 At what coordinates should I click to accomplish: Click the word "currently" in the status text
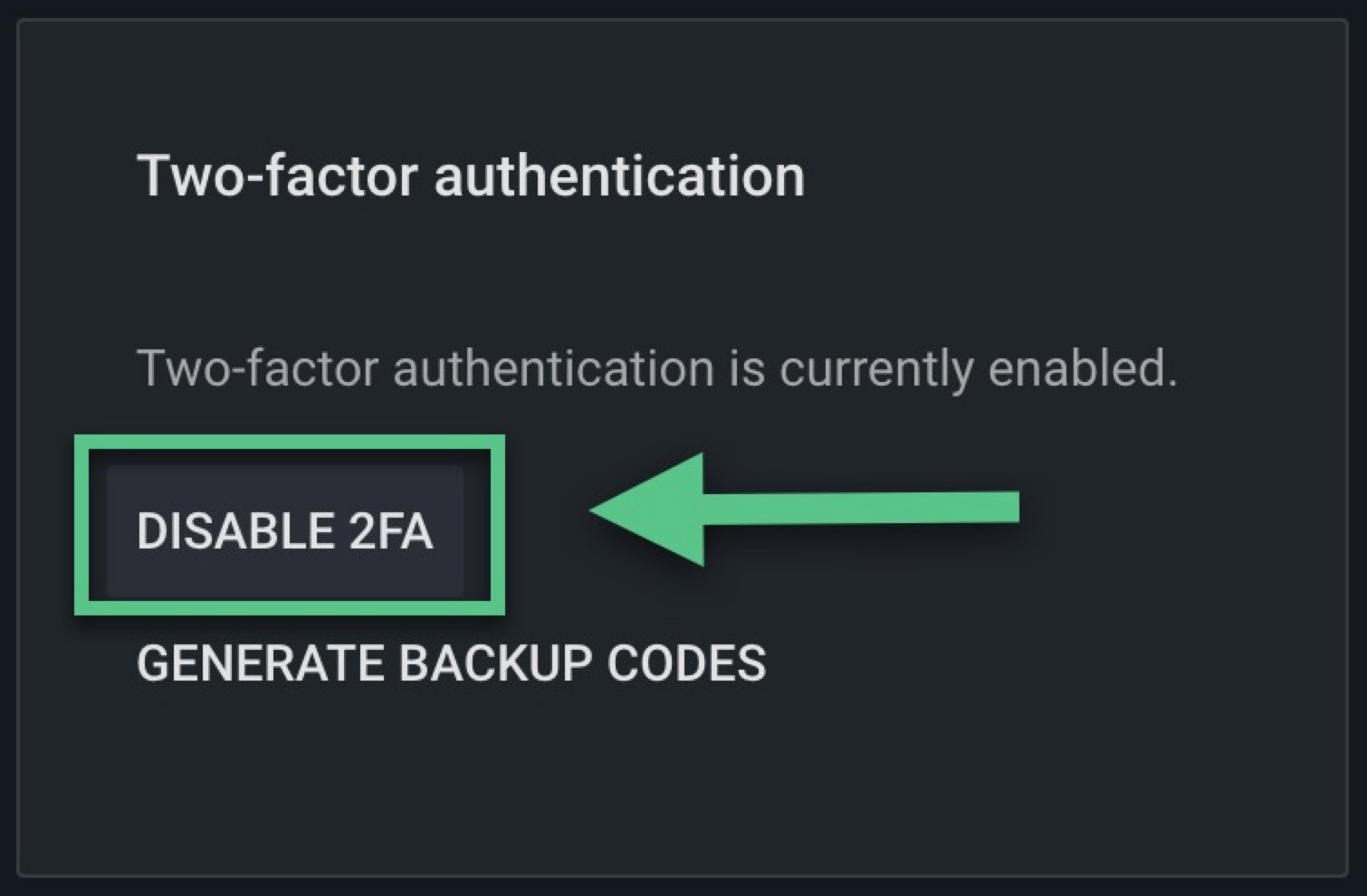click(x=875, y=369)
